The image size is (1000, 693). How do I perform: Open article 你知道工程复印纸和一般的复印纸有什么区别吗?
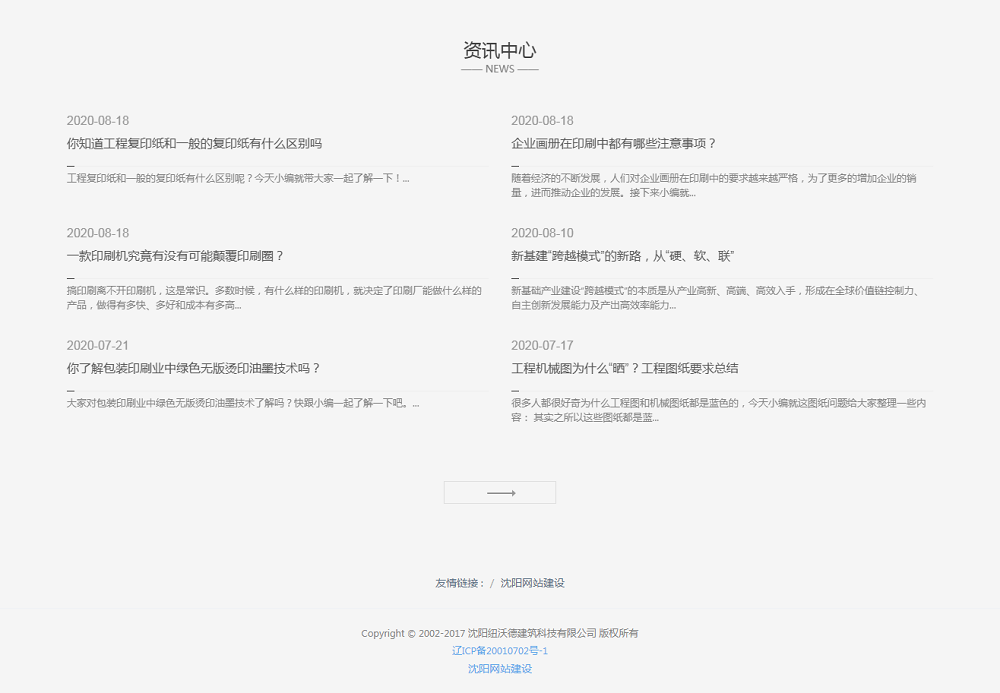click(194, 144)
